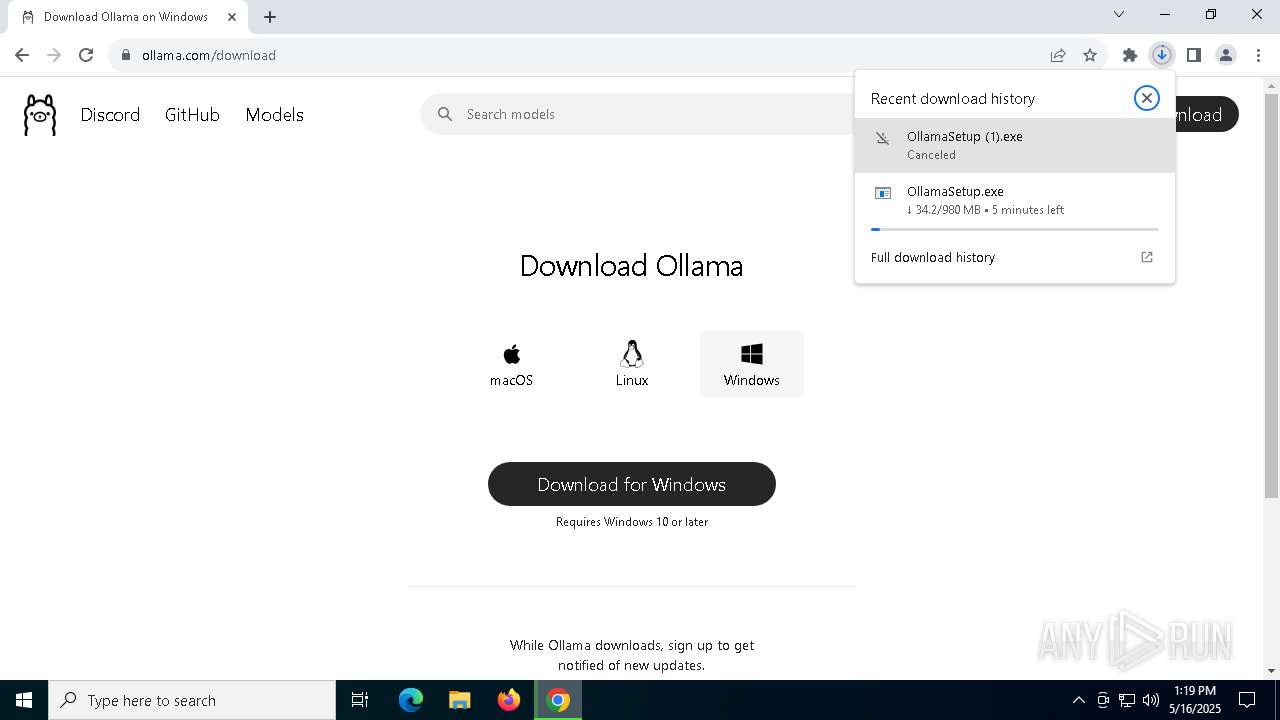Open the Models link

(x=274, y=115)
